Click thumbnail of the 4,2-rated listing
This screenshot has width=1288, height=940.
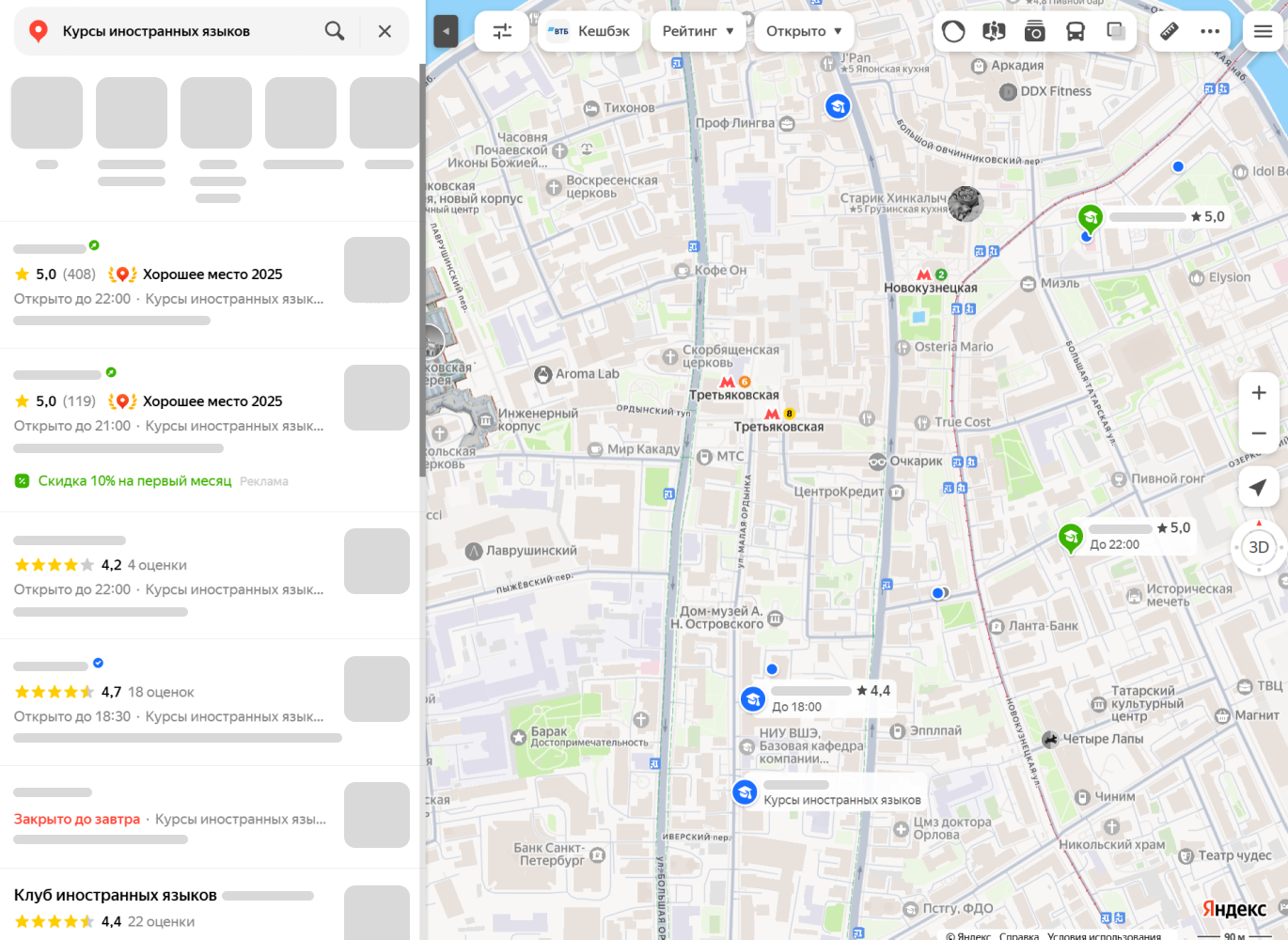pos(377,561)
